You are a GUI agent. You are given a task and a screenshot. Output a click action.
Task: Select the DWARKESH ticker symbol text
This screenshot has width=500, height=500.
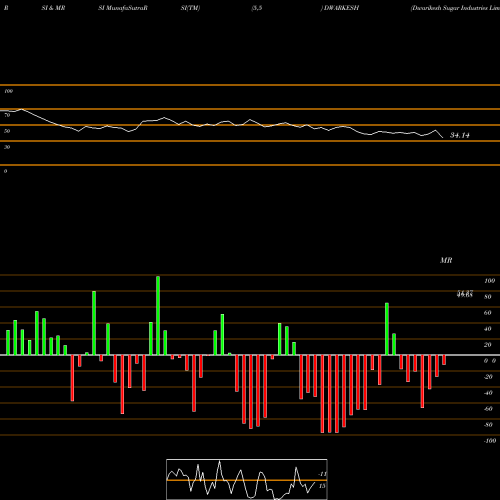point(341,8)
